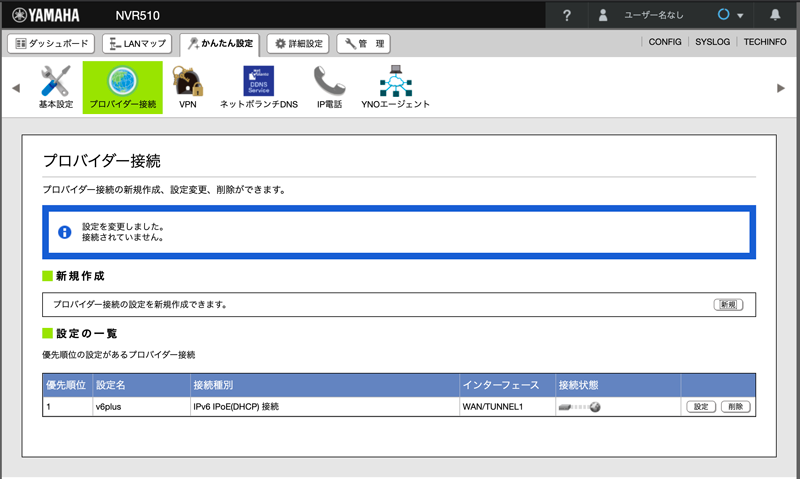
Task: Click the ユーザー名なし user label
Action: pyautogui.click(x=654, y=15)
